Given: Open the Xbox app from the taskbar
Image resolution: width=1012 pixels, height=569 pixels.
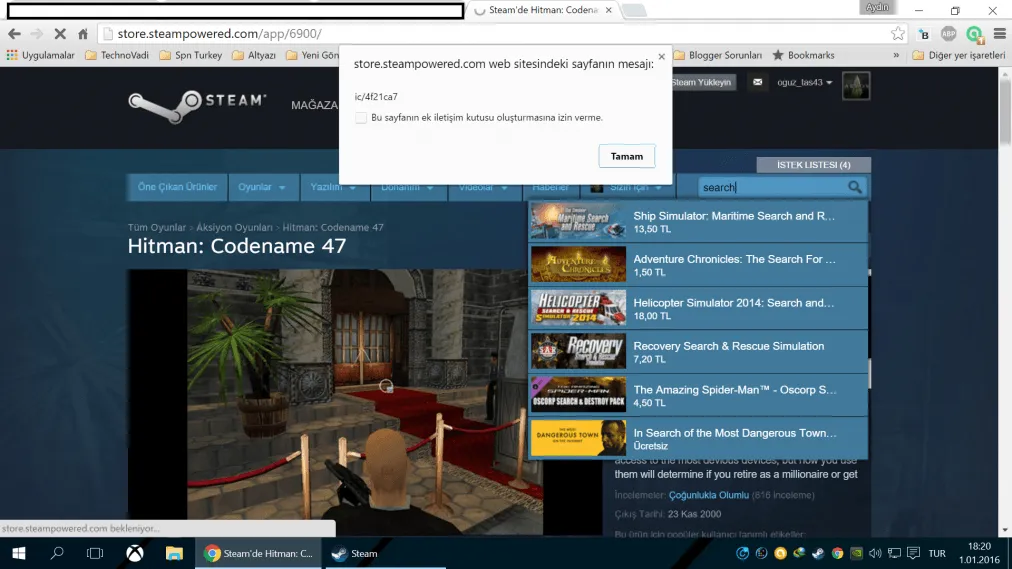Looking at the screenshot, I should click(x=134, y=553).
